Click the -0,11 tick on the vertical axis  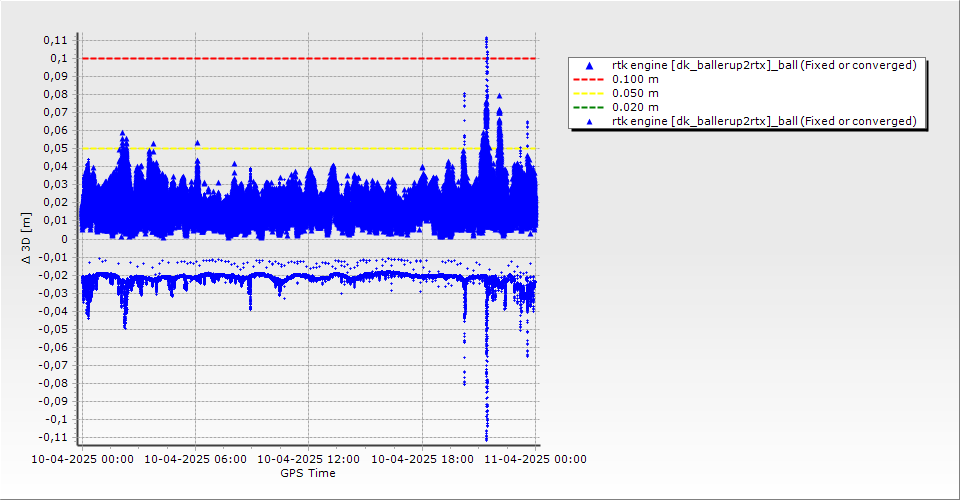click(x=54, y=438)
